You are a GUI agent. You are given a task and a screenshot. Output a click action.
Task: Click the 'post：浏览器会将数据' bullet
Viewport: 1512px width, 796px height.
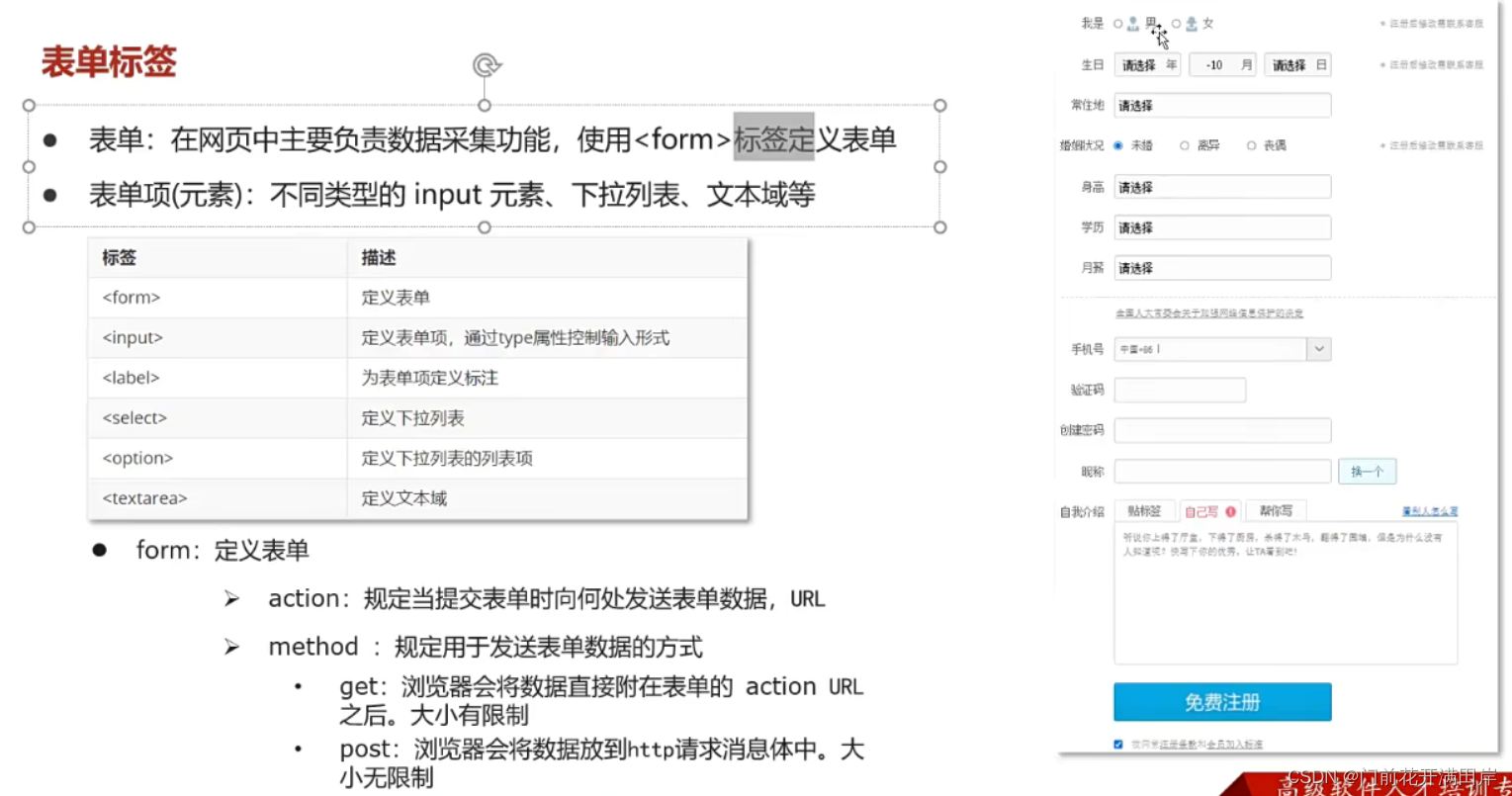(601, 763)
